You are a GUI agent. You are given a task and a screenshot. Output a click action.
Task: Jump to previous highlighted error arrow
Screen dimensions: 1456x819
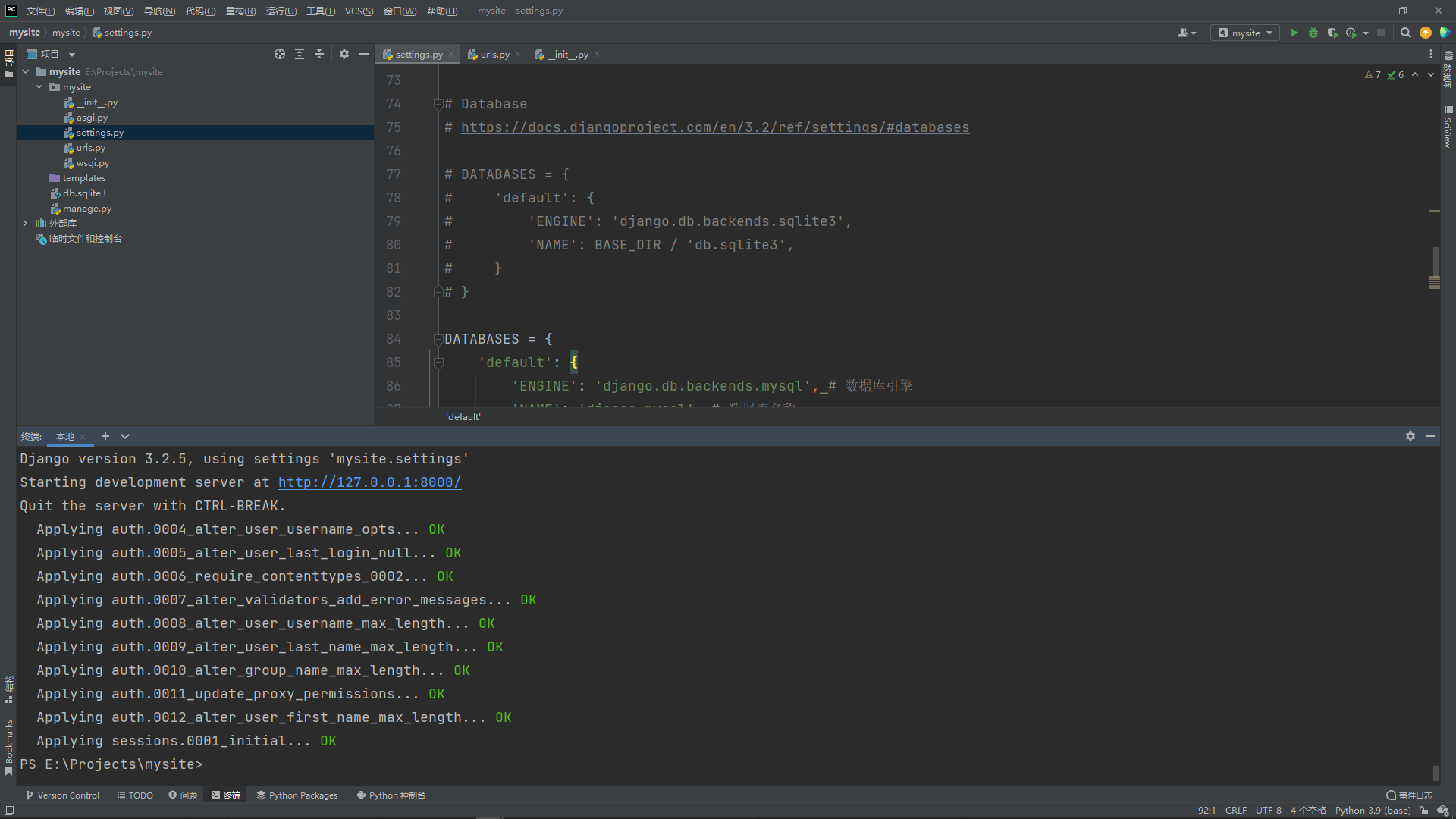tap(1415, 74)
